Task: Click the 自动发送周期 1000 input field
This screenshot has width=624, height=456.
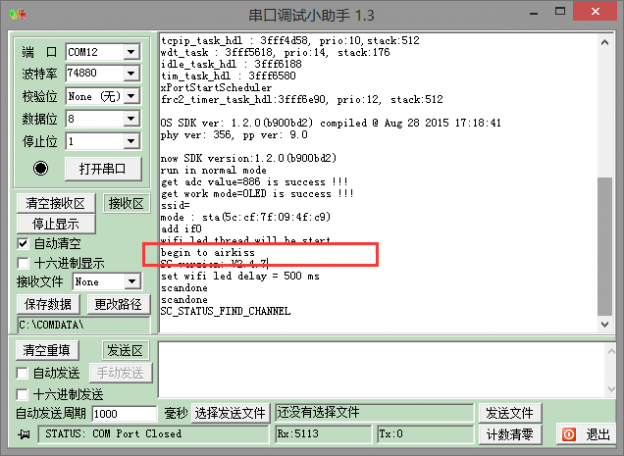Action: 124,414
